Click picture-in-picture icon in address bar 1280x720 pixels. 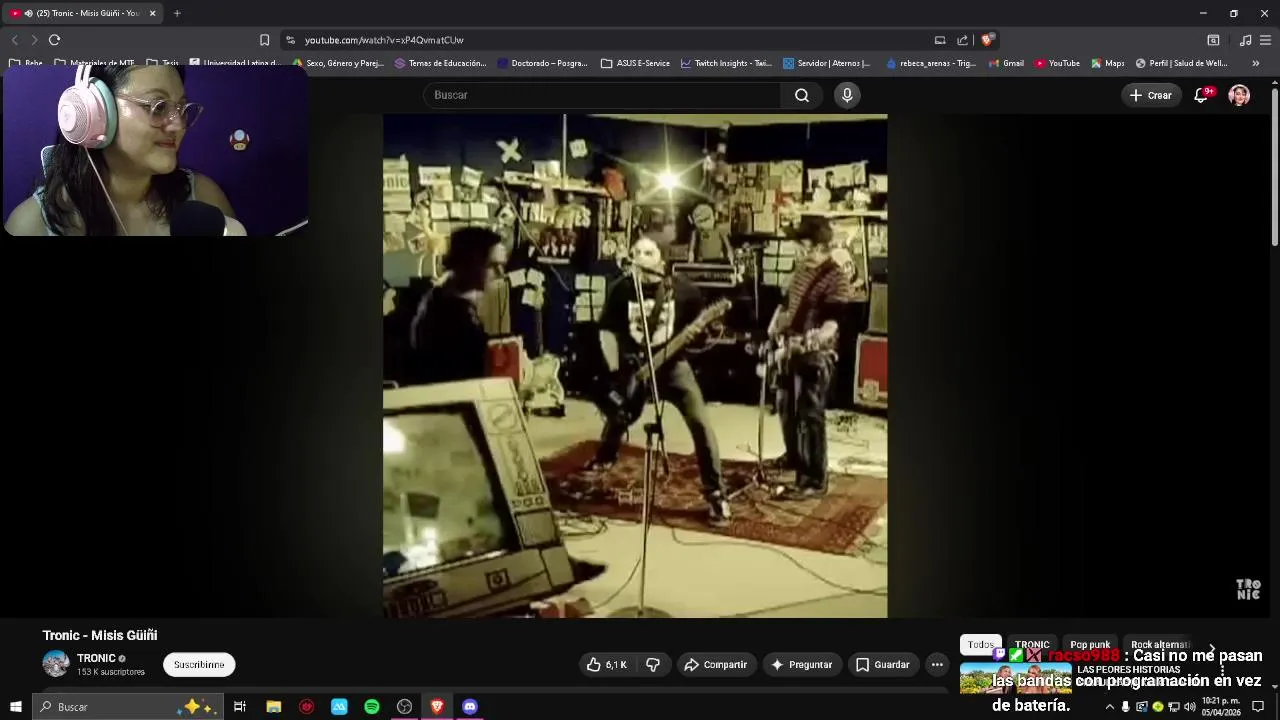[x=940, y=40]
